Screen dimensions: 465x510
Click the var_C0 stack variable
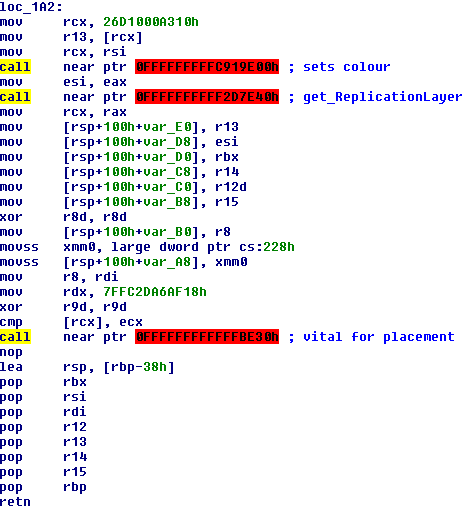pyautogui.click(x=168, y=187)
